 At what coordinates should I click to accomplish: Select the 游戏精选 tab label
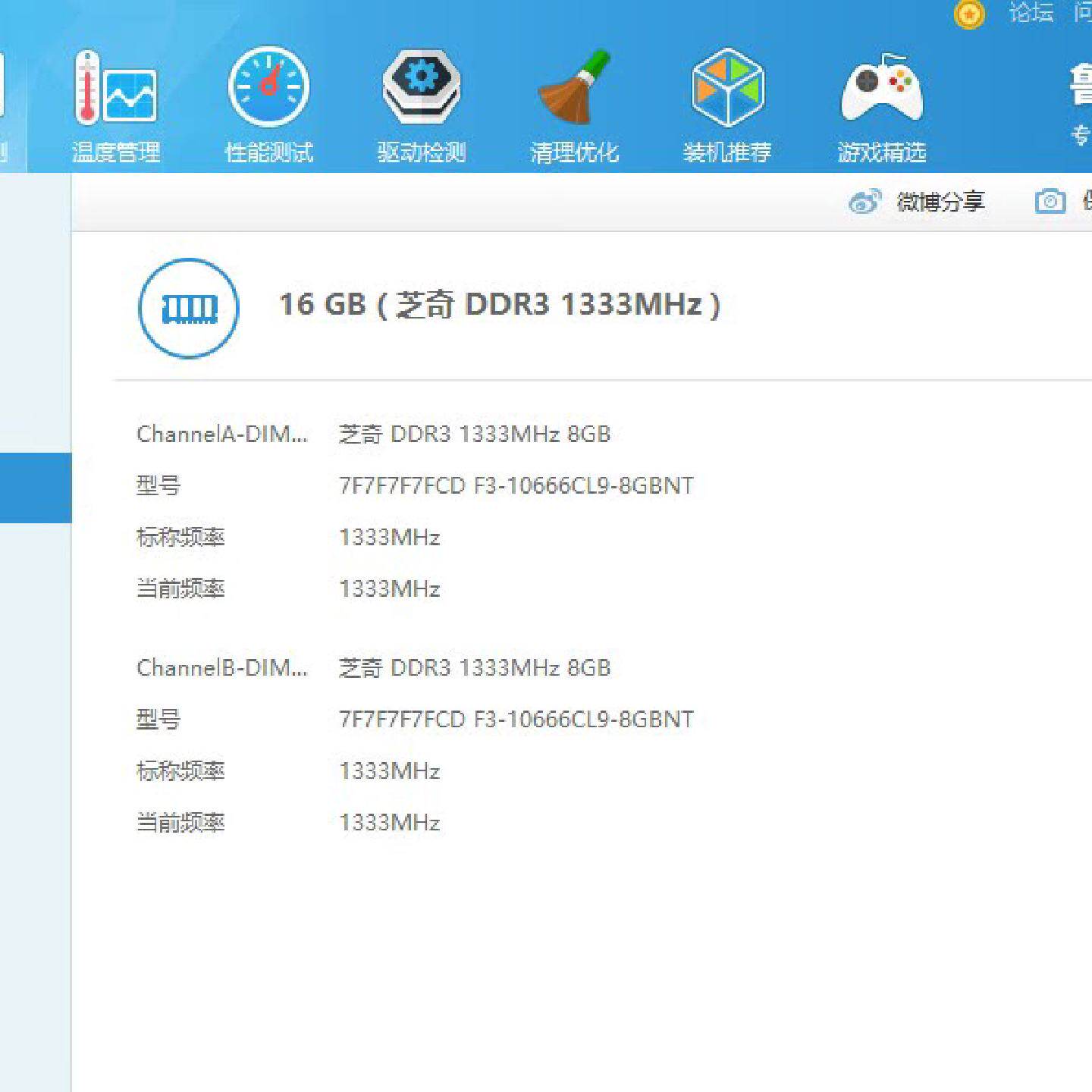pos(882,152)
